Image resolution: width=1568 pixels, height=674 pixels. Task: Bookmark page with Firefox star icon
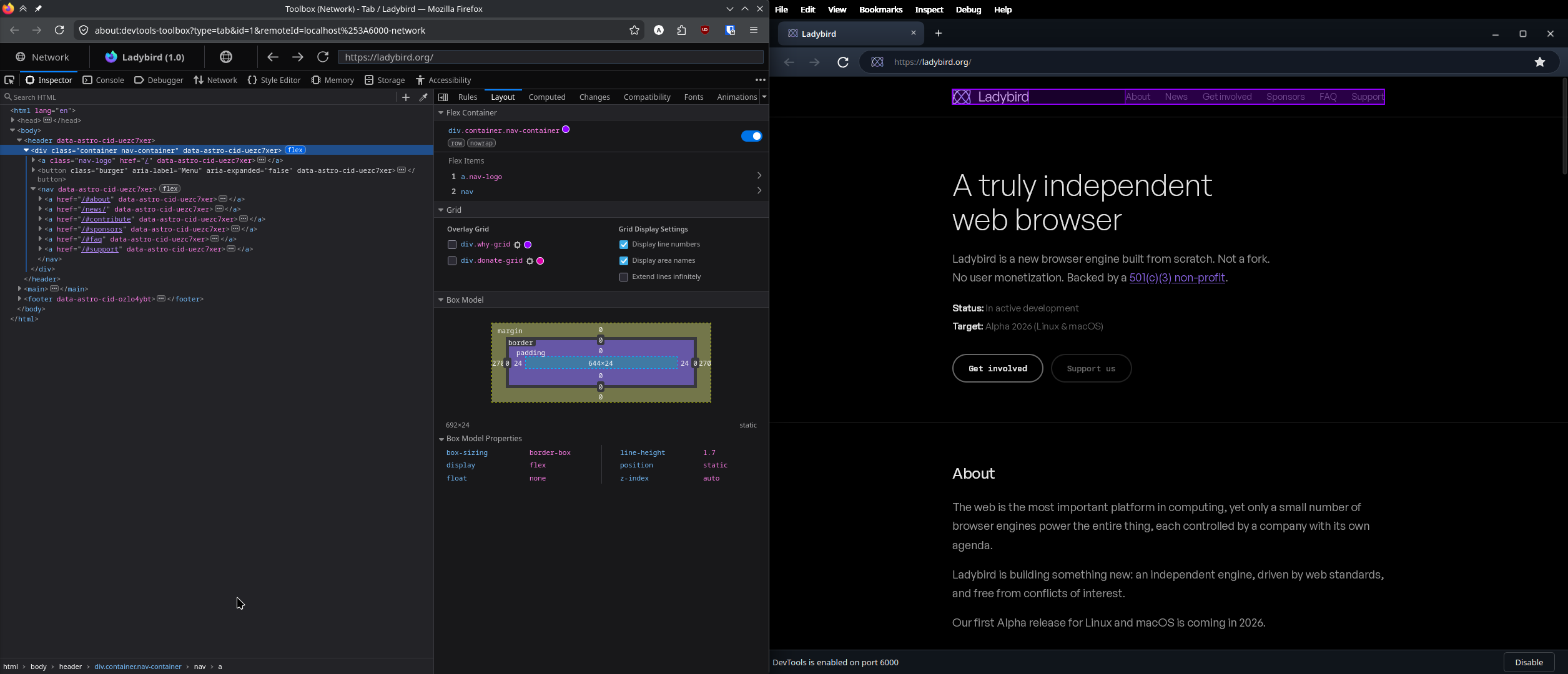[634, 30]
